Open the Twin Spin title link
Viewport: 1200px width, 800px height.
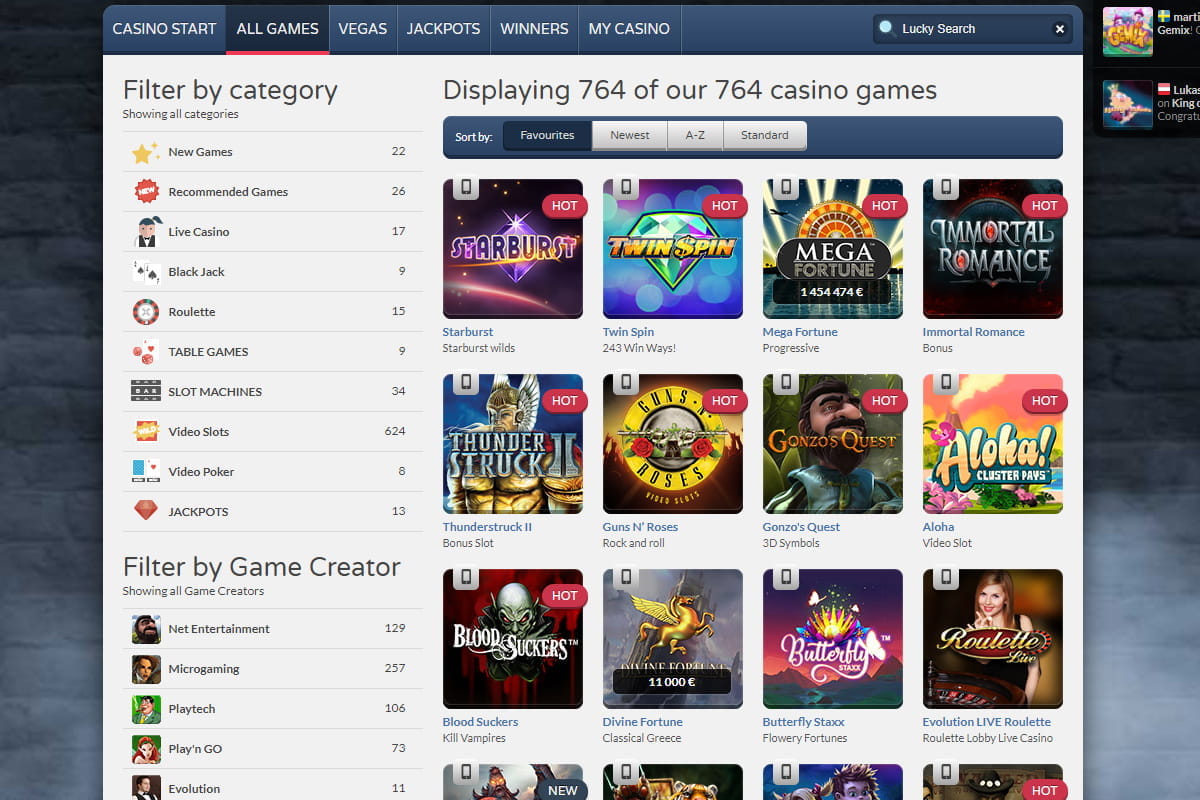(x=628, y=332)
